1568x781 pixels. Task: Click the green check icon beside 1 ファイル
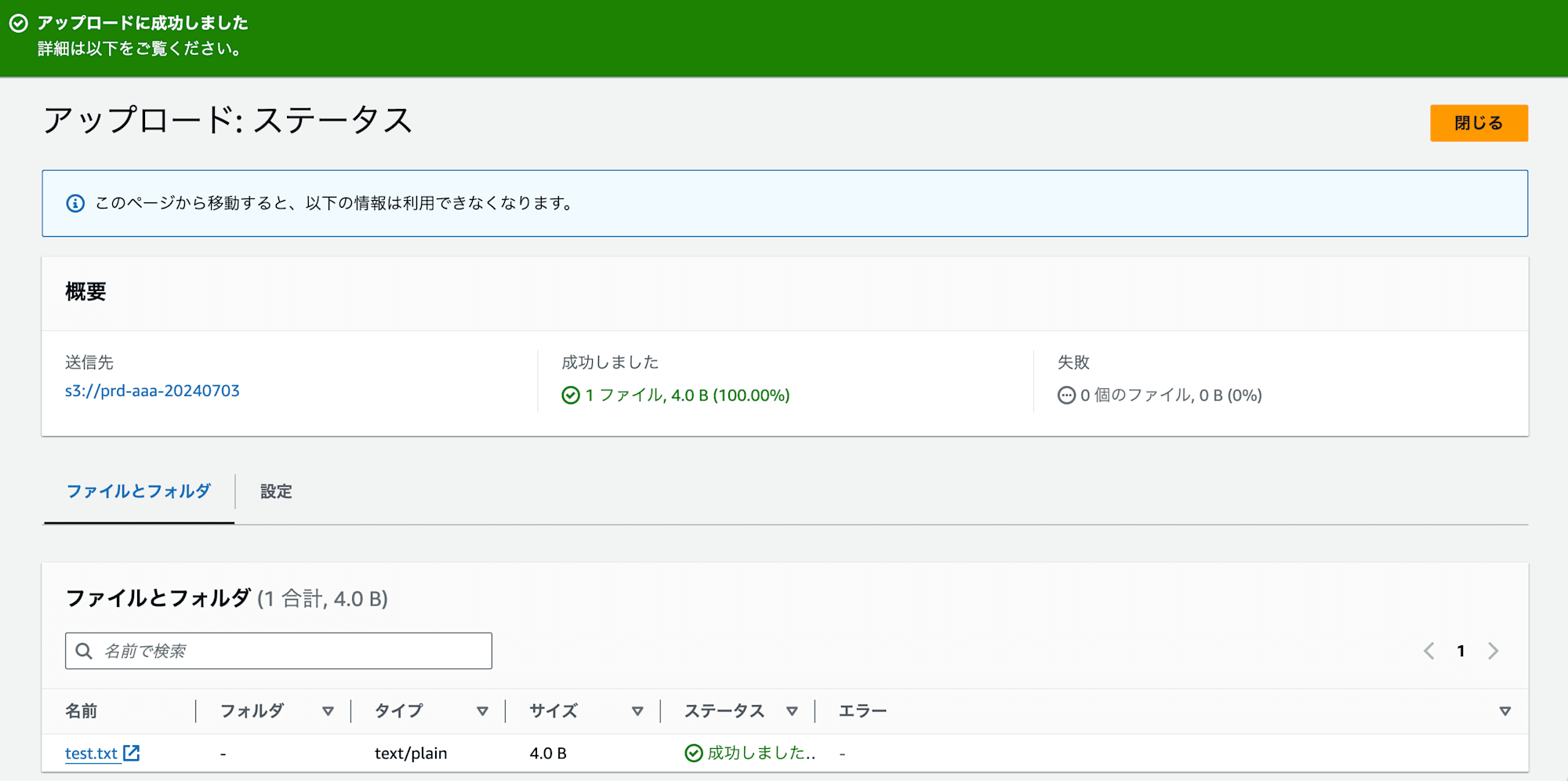(571, 395)
